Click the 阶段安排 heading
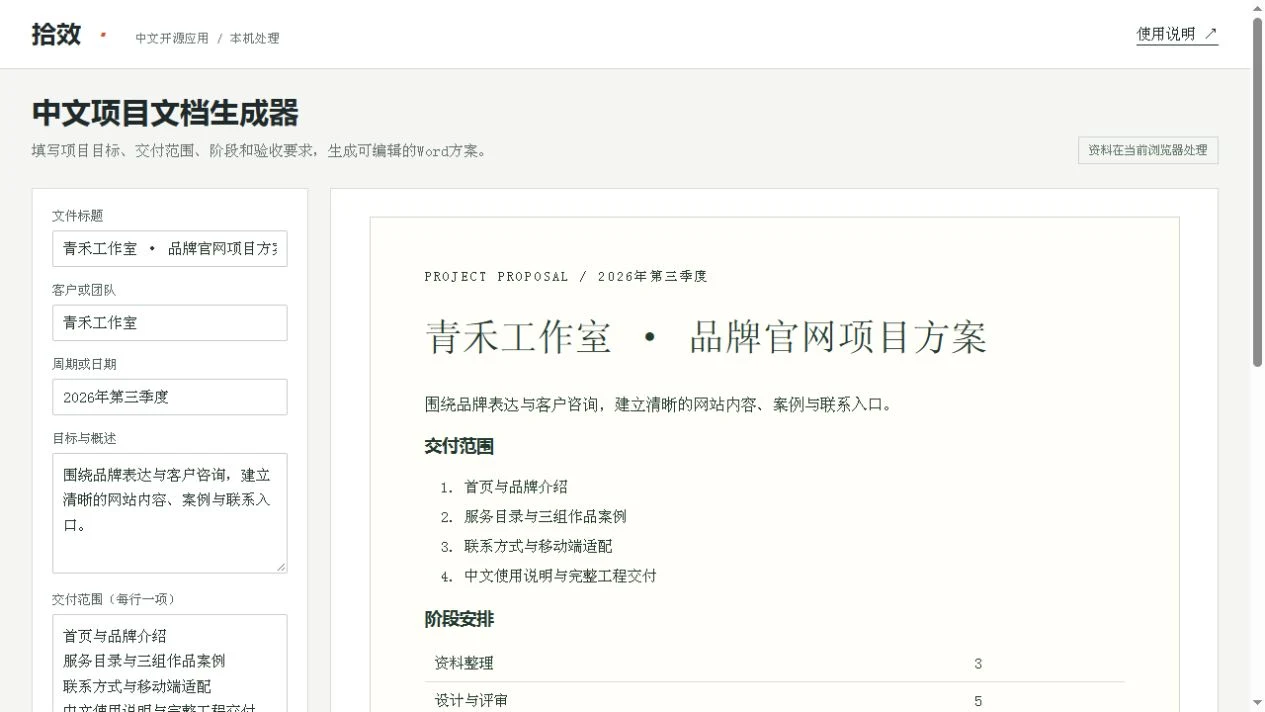 459,619
